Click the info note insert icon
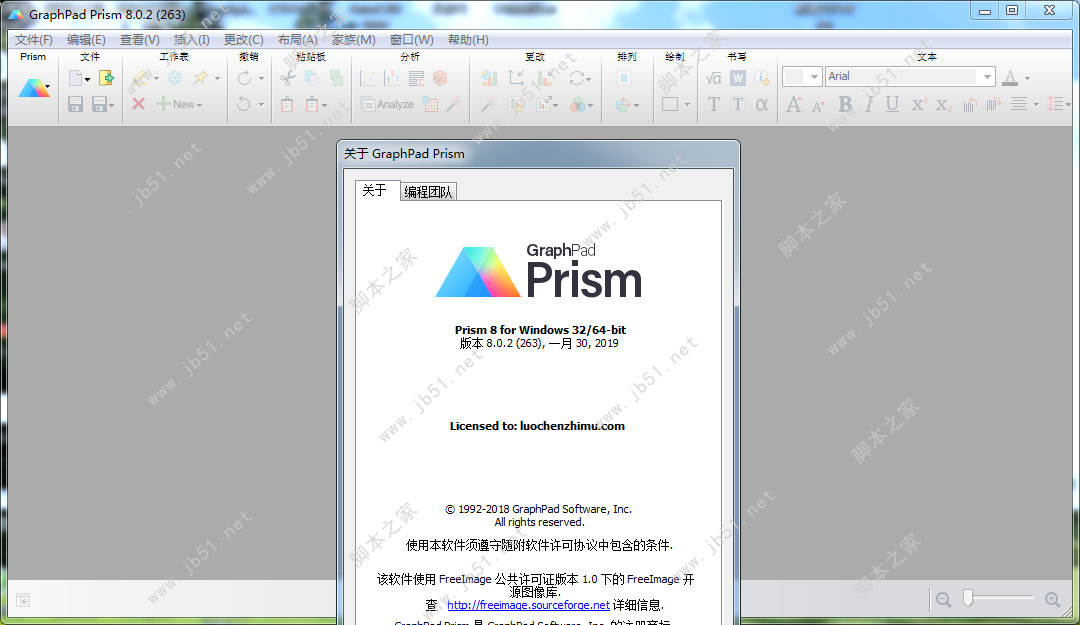 tap(762, 78)
